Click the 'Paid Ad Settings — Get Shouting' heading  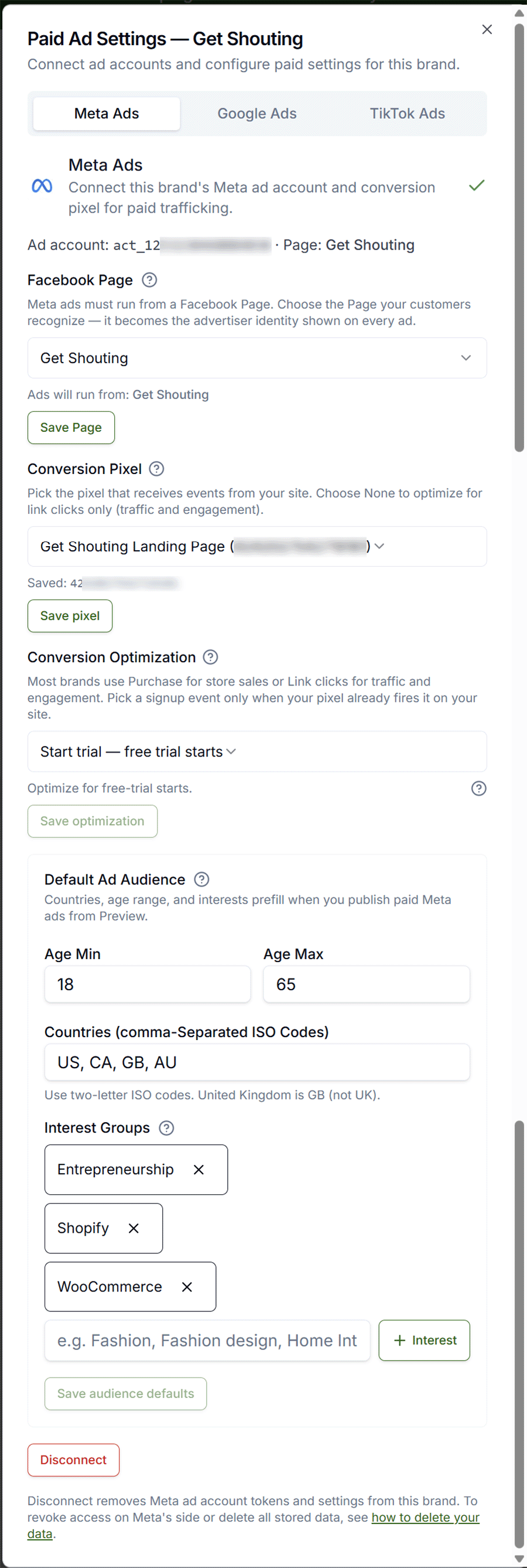tap(165, 39)
